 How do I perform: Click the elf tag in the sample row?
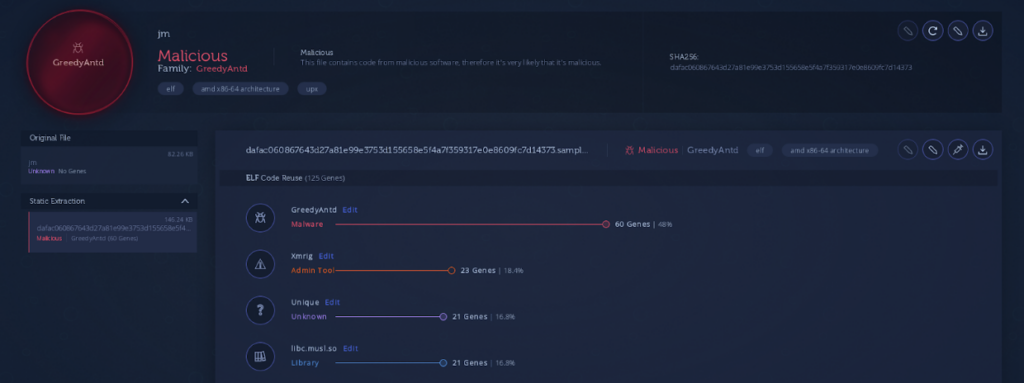[x=760, y=150]
